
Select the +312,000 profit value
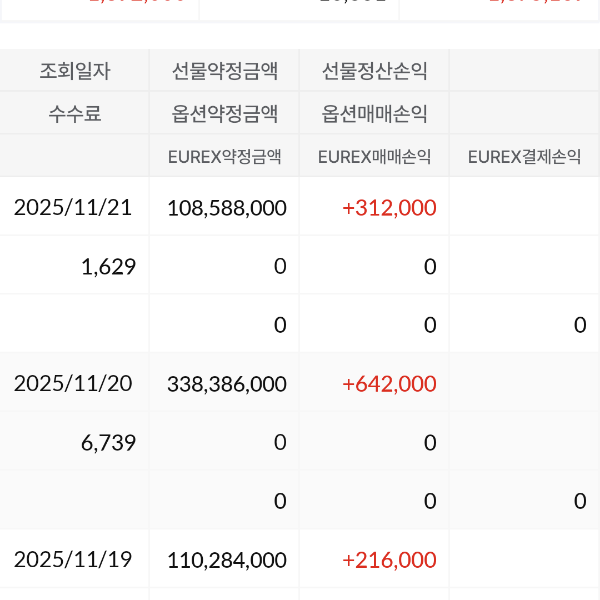coord(389,208)
